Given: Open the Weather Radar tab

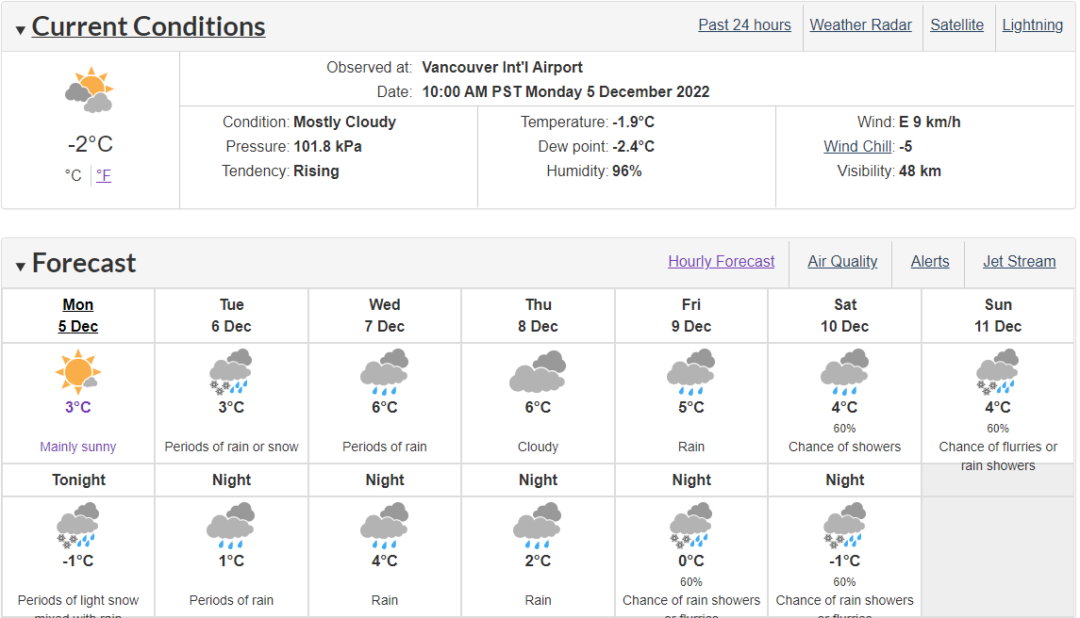Looking at the screenshot, I should pos(860,25).
